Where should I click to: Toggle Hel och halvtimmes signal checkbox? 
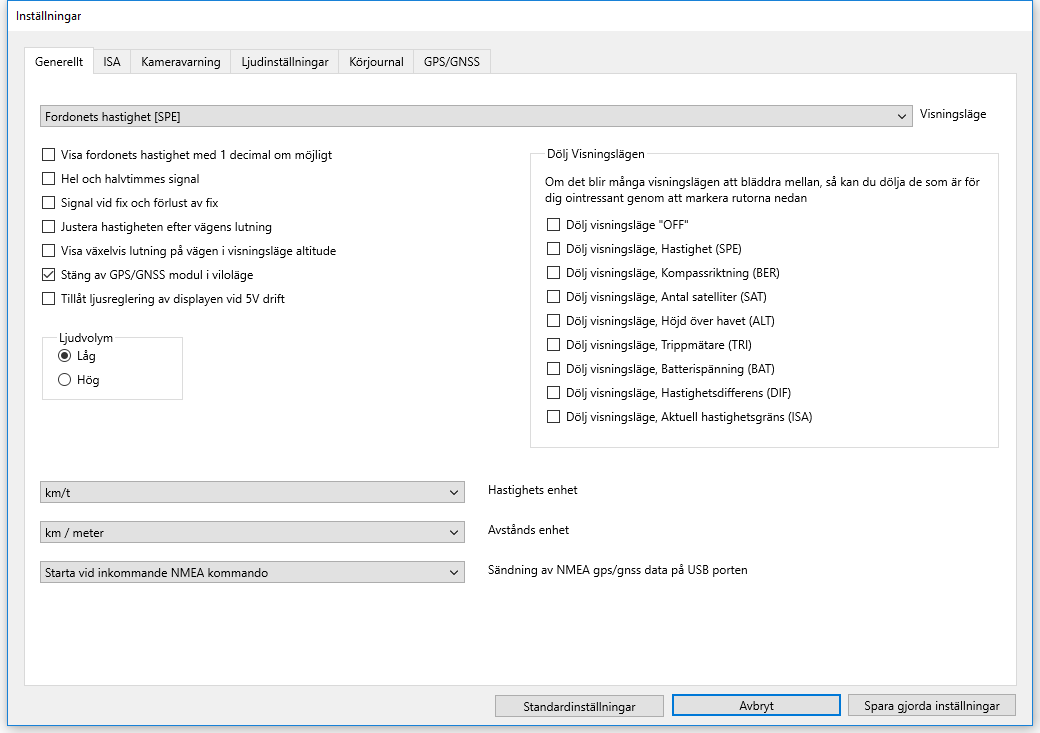49,179
